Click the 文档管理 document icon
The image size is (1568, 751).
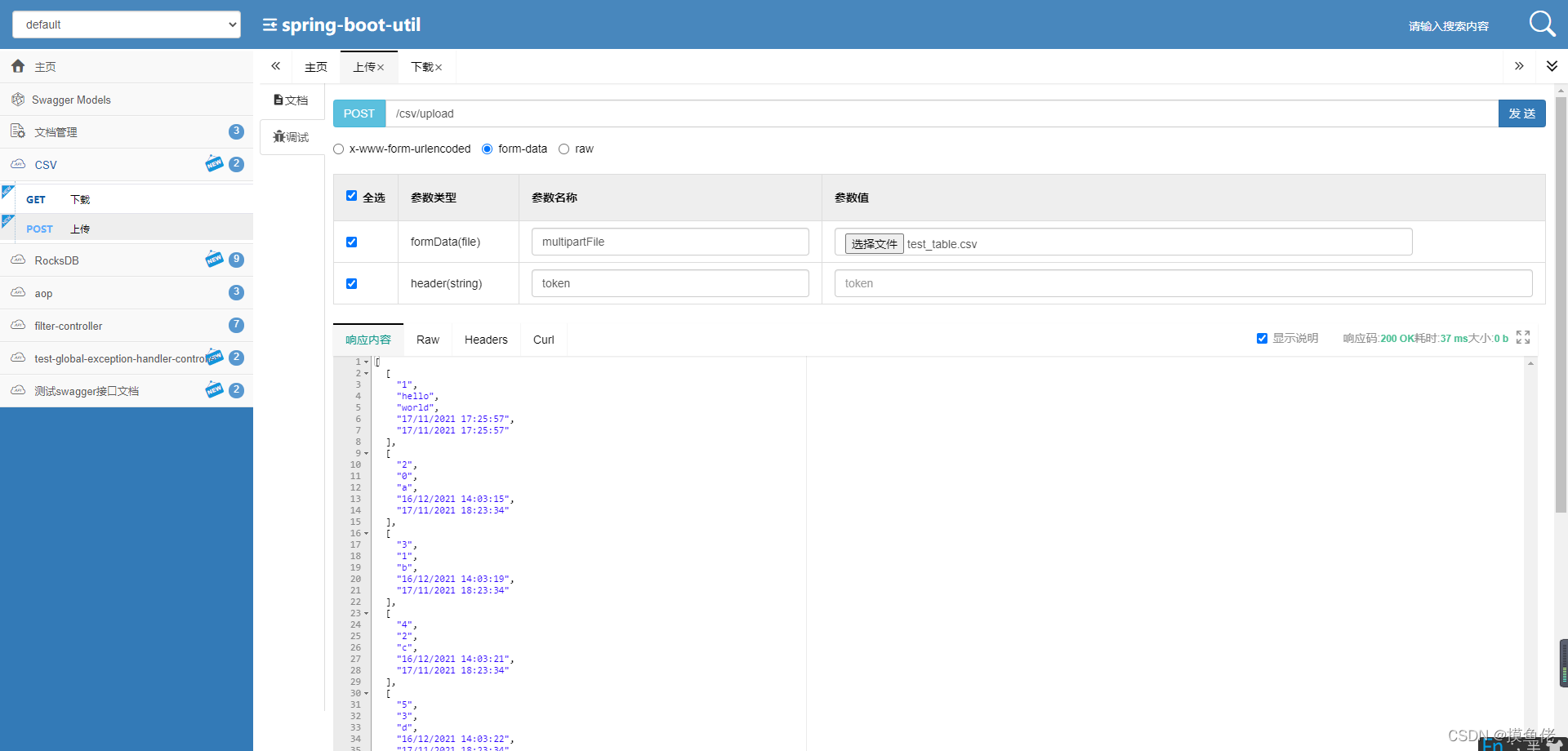pos(18,131)
